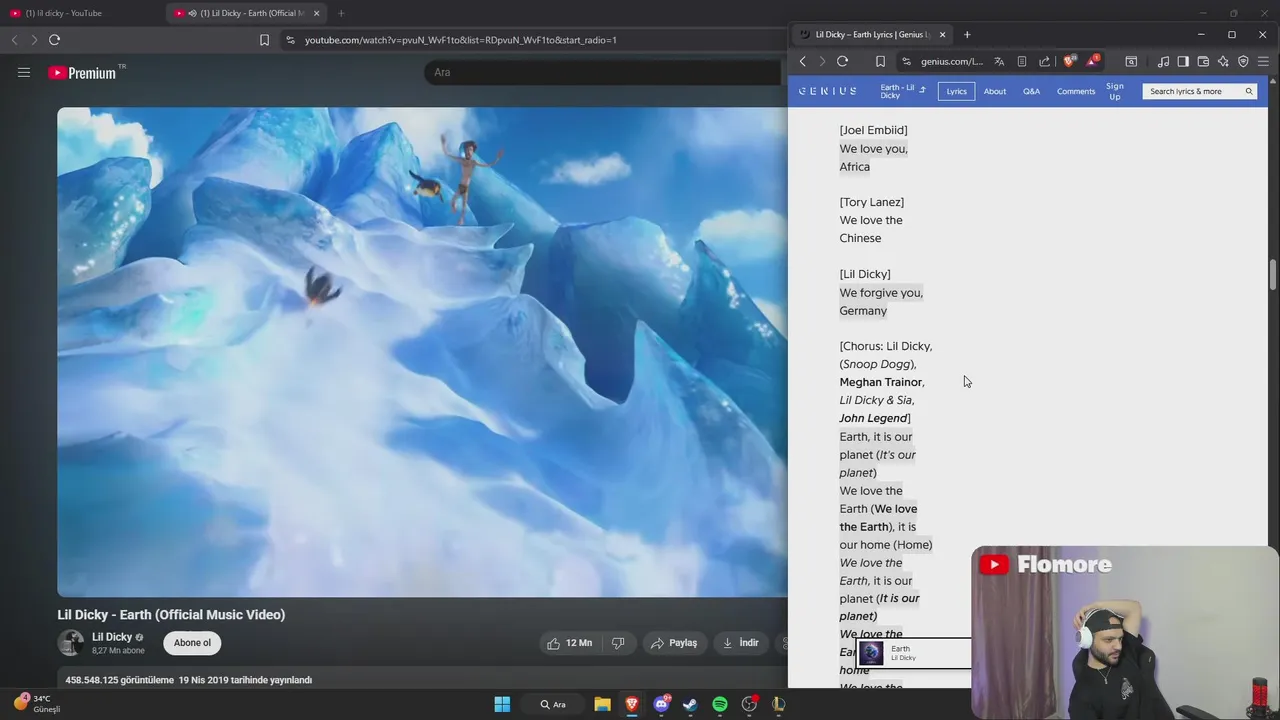1280x720 pixels.
Task: Open the tab search icon in Genius window
Action: 1131,61
